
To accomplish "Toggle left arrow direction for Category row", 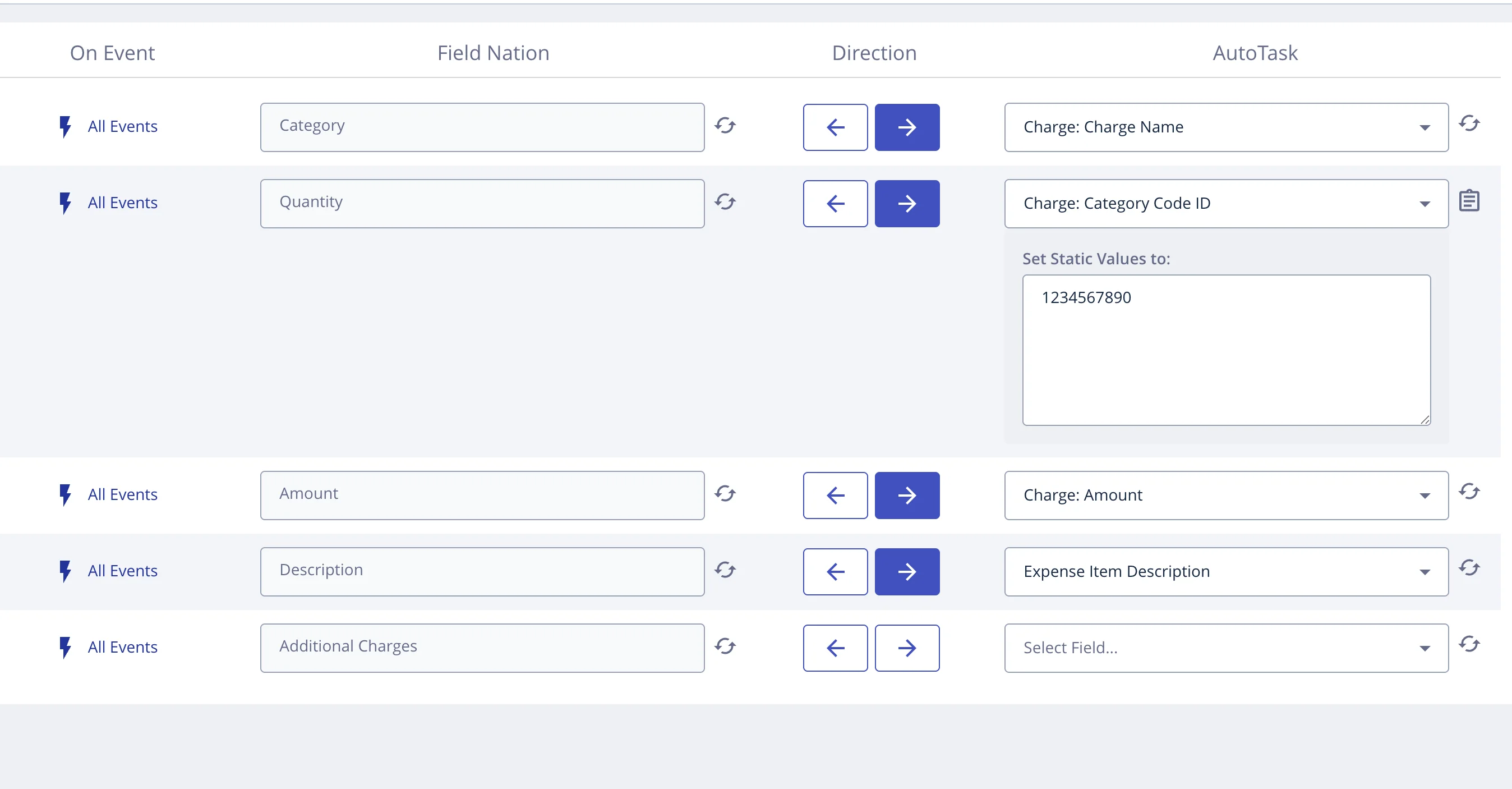I will coord(835,127).
